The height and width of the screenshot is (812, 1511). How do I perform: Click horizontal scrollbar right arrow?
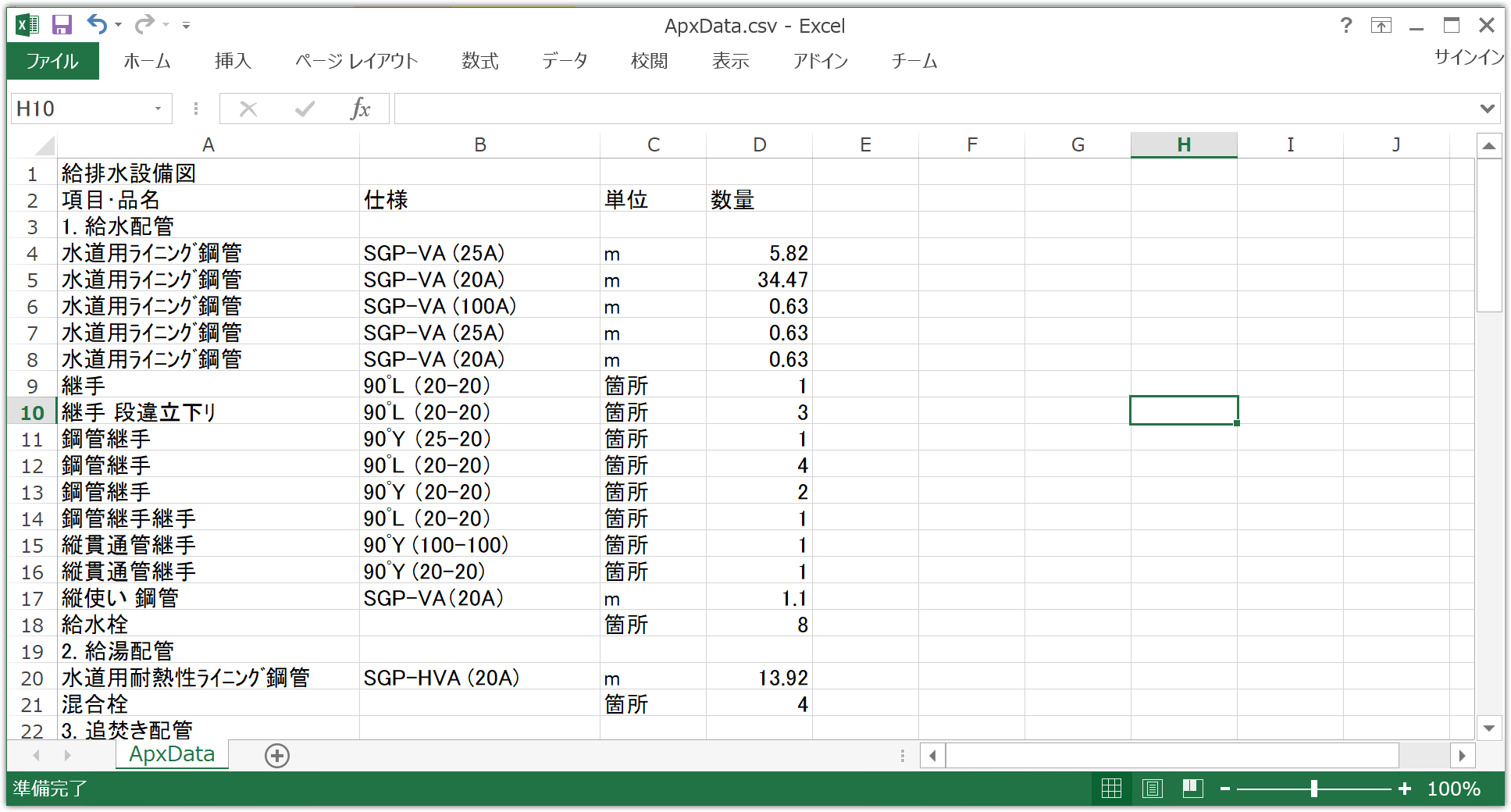pos(1462,755)
